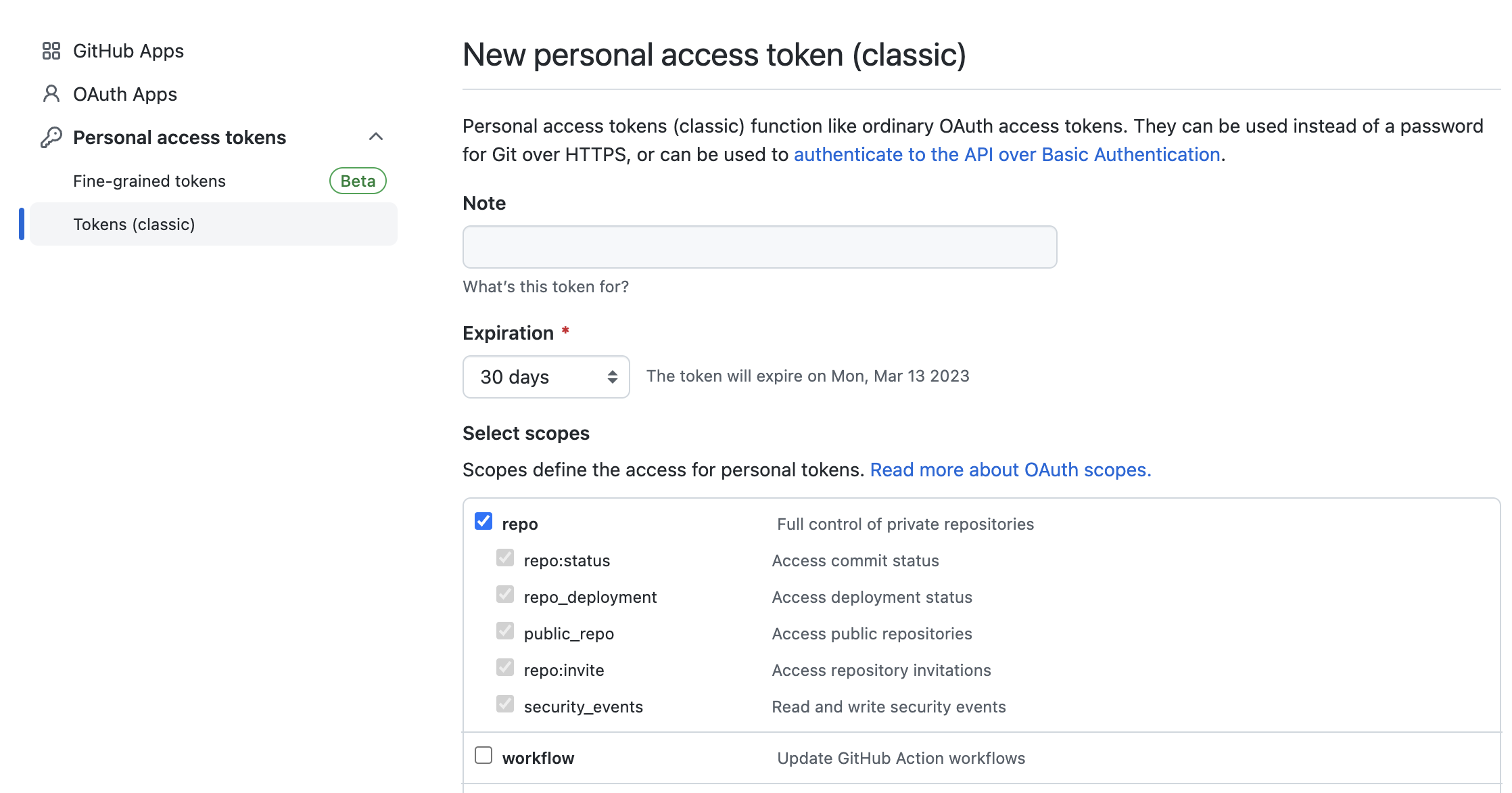Click the Personal access tokens key icon

pos(51,137)
